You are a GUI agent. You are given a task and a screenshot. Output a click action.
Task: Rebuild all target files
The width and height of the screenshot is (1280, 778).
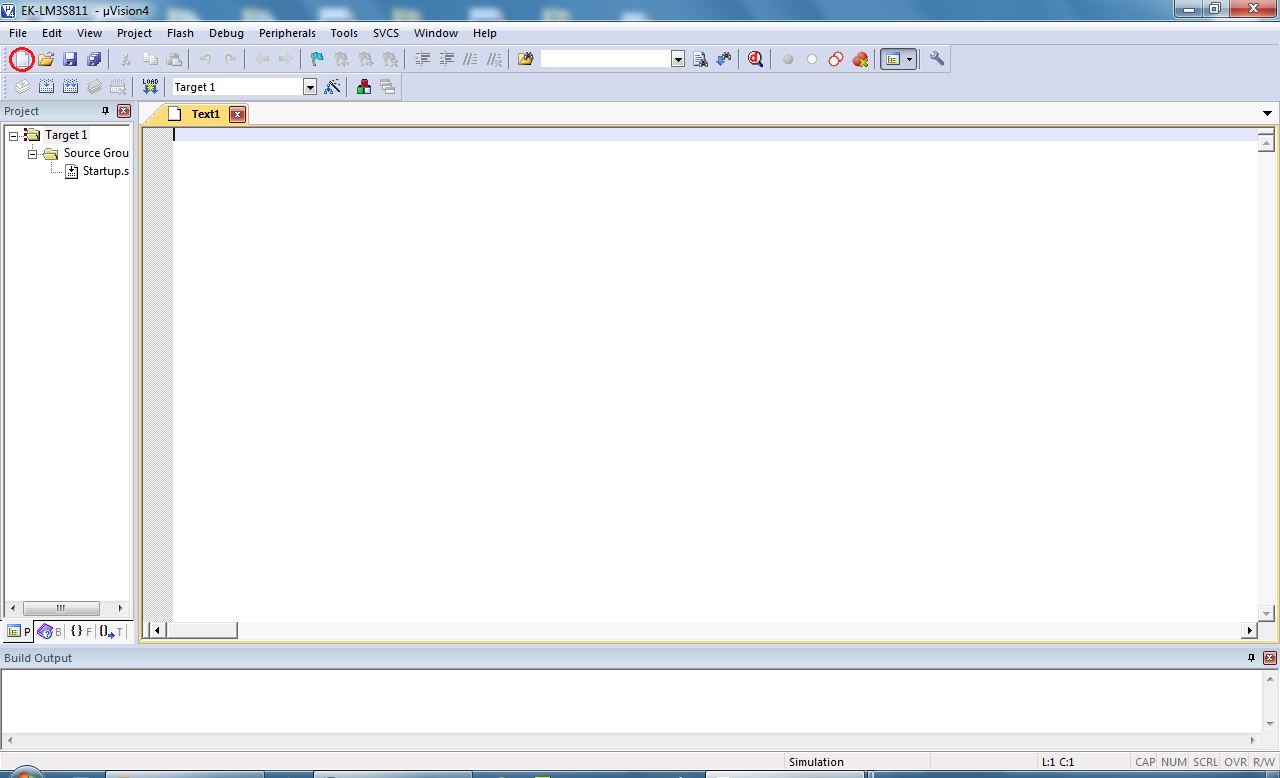pos(70,87)
